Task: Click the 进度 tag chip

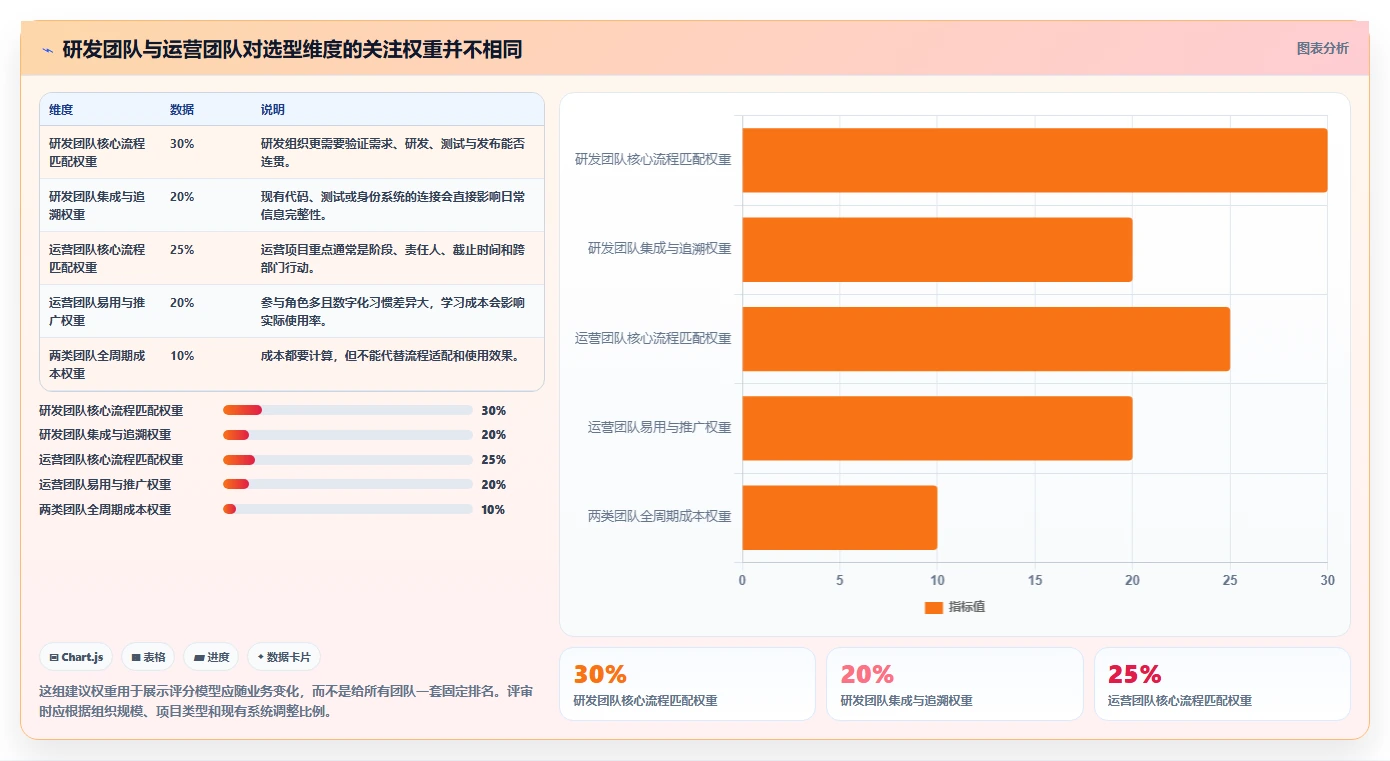Action: pyautogui.click(x=211, y=657)
